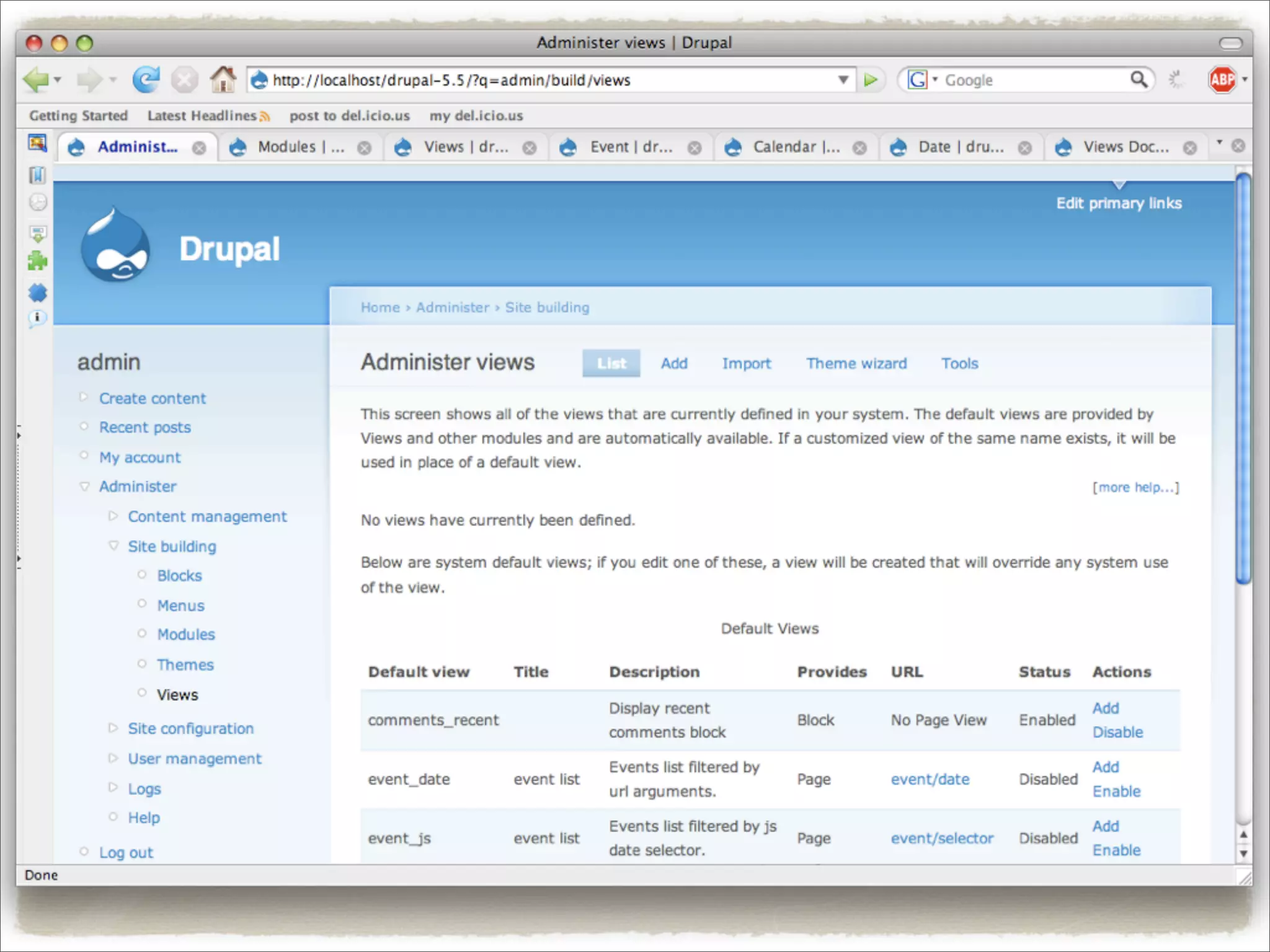Click the browser Forward arrow

(x=89, y=79)
